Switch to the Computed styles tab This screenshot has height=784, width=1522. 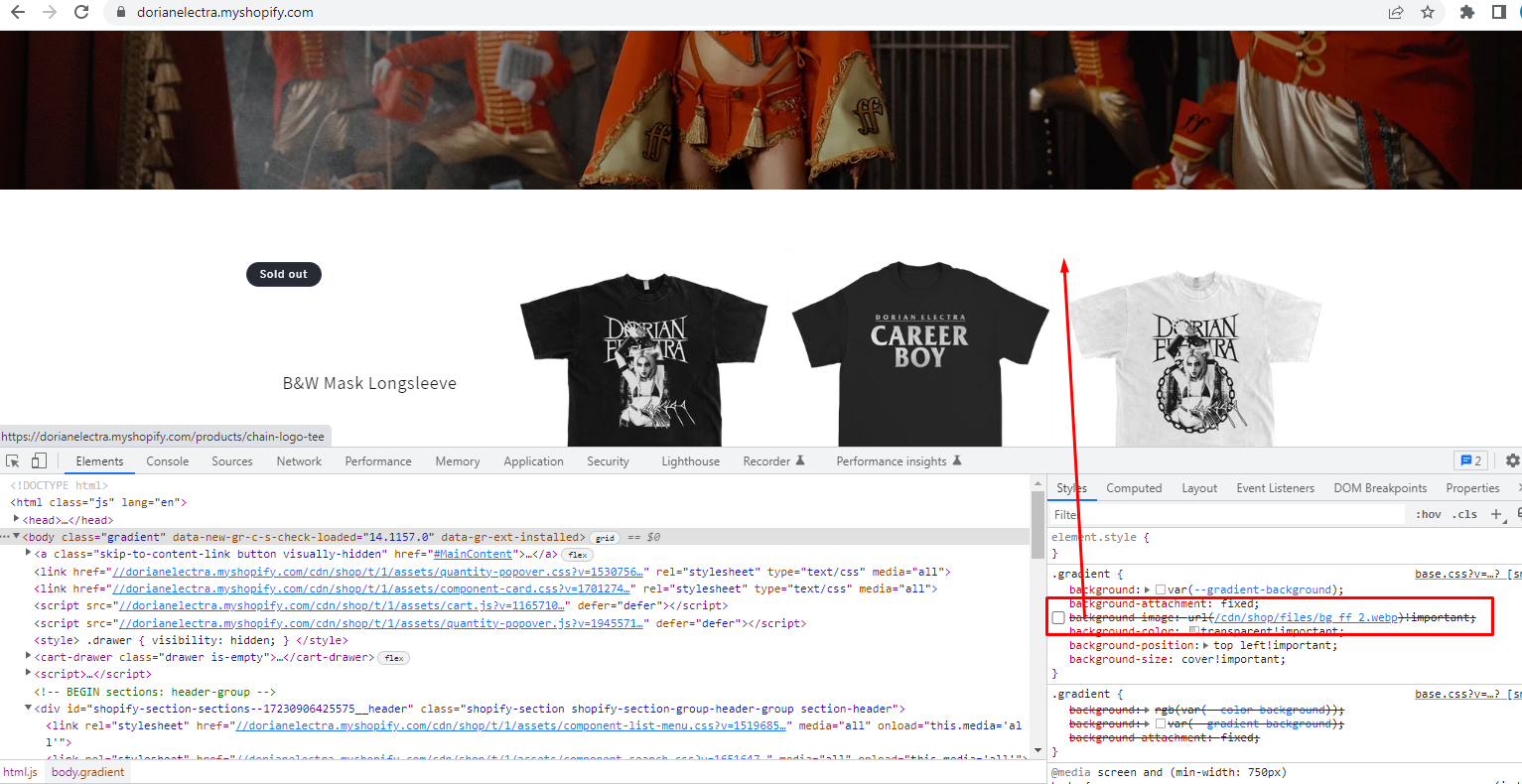[x=1134, y=488]
